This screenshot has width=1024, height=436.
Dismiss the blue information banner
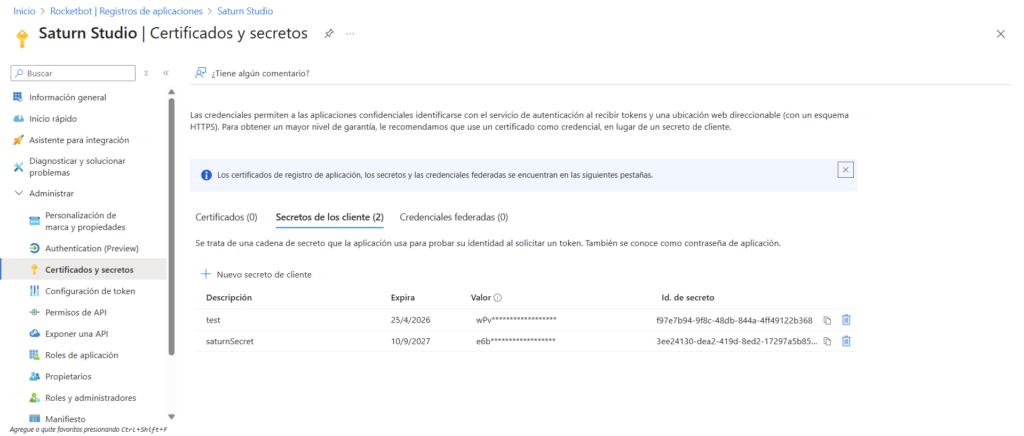click(845, 170)
